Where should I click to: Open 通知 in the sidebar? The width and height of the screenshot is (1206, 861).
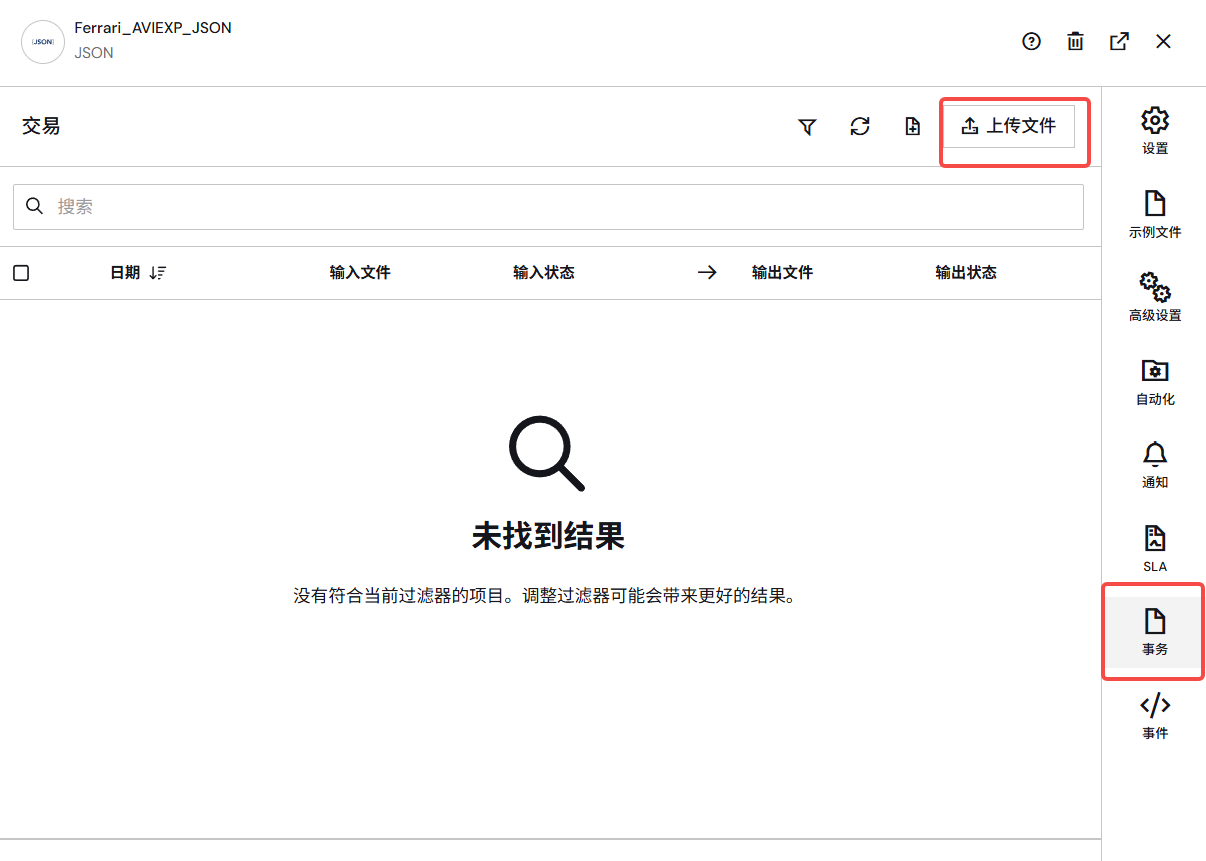click(x=1155, y=464)
